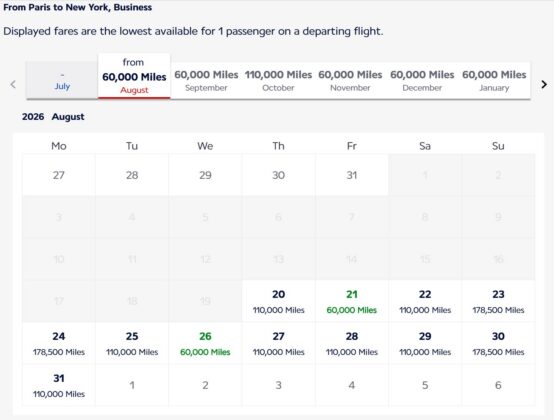Screen dimensions: 554x420
Task: Click the next months right arrow
Action: pos(544,84)
